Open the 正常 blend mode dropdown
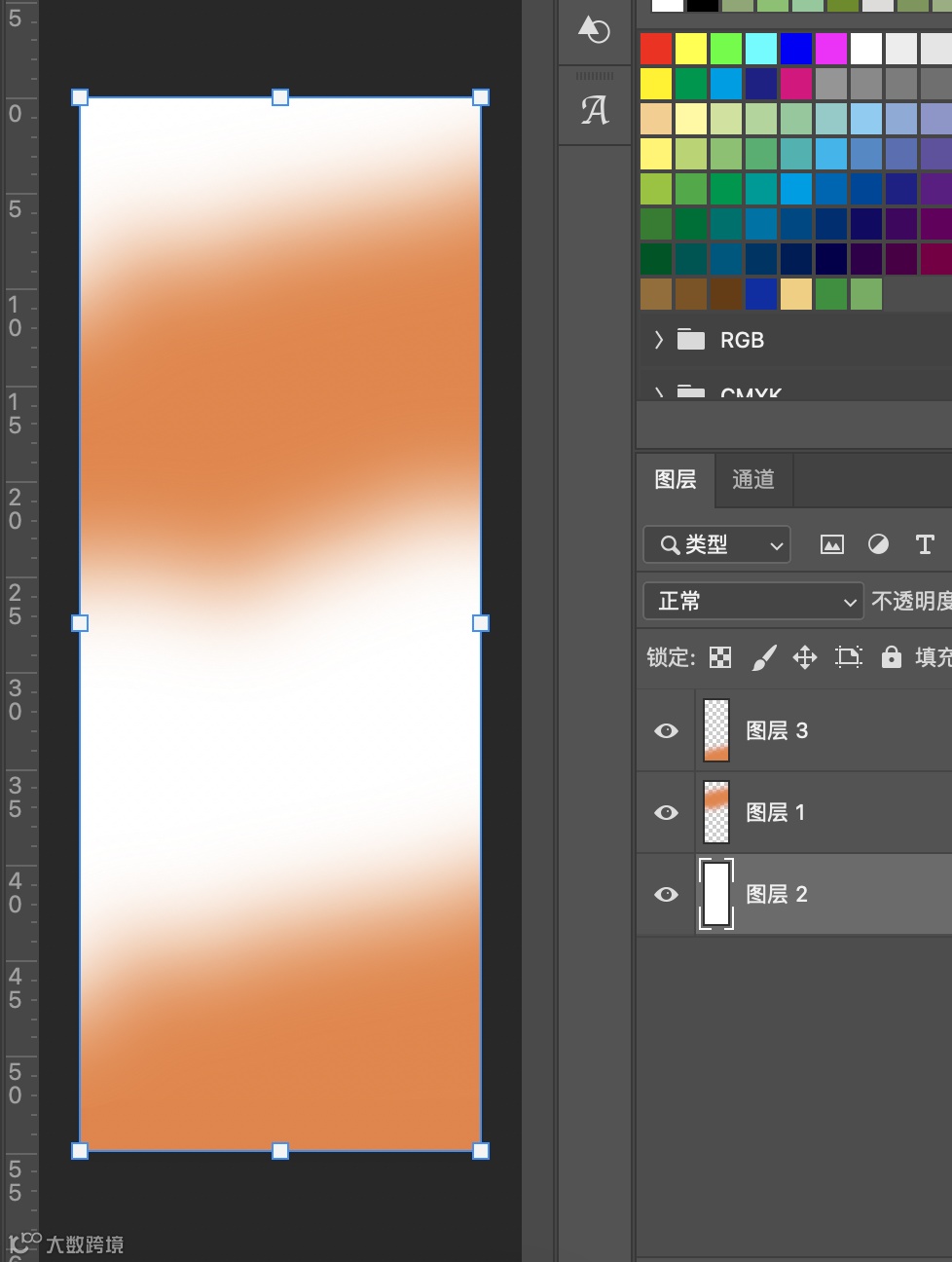Screen dimensions: 952x1262 tap(753, 602)
